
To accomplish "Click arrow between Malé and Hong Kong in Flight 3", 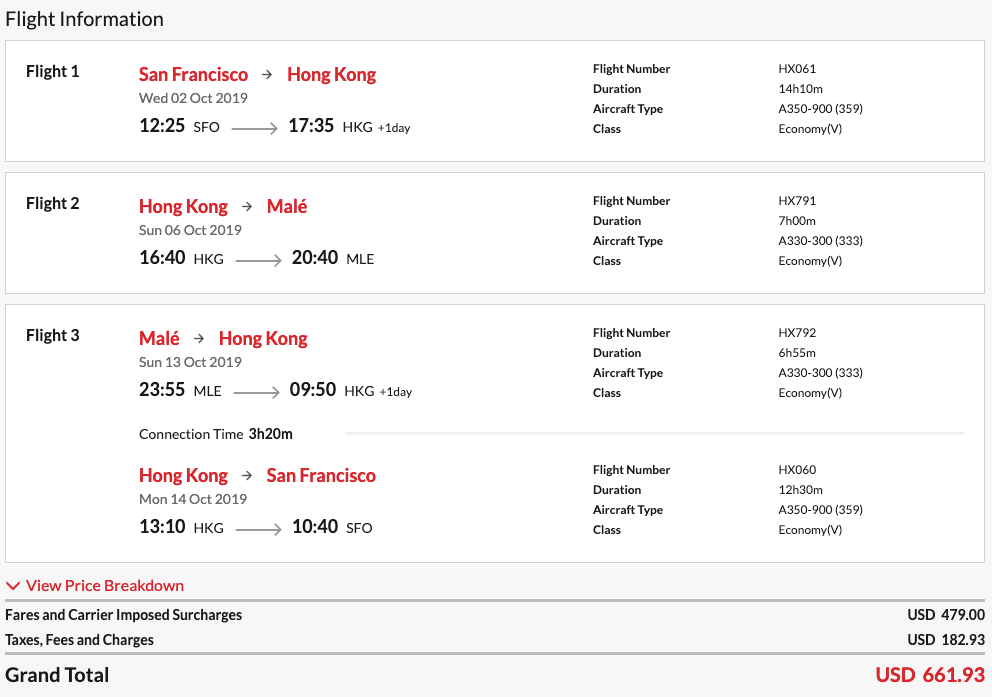I will (199, 339).
